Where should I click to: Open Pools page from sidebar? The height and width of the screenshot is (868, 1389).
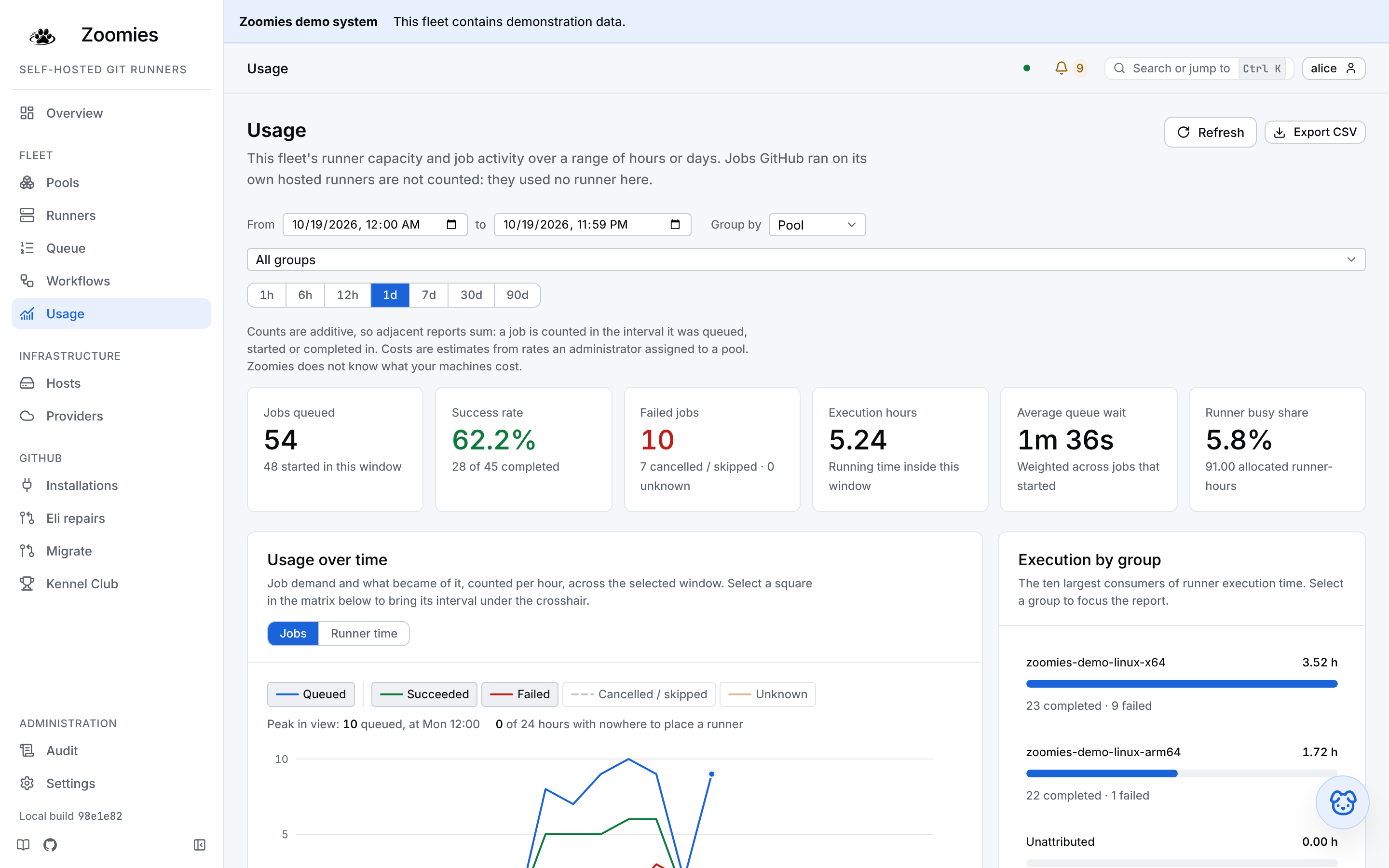tap(111, 183)
